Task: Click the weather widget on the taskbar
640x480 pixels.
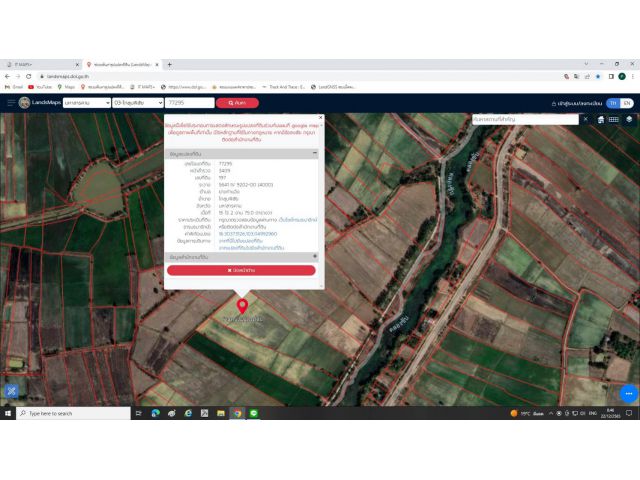Action: click(x=527, y=413)
